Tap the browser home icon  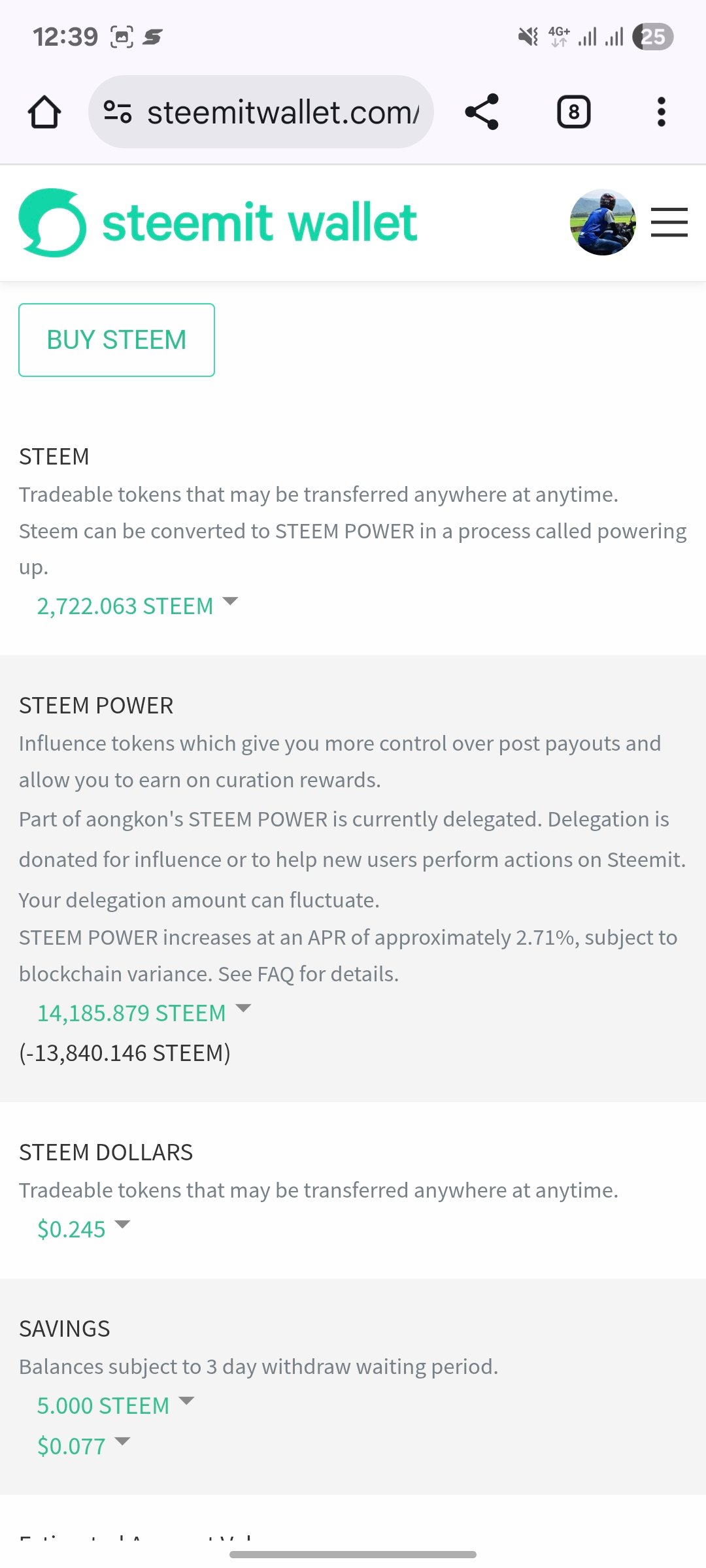click(x=44, y=112)
